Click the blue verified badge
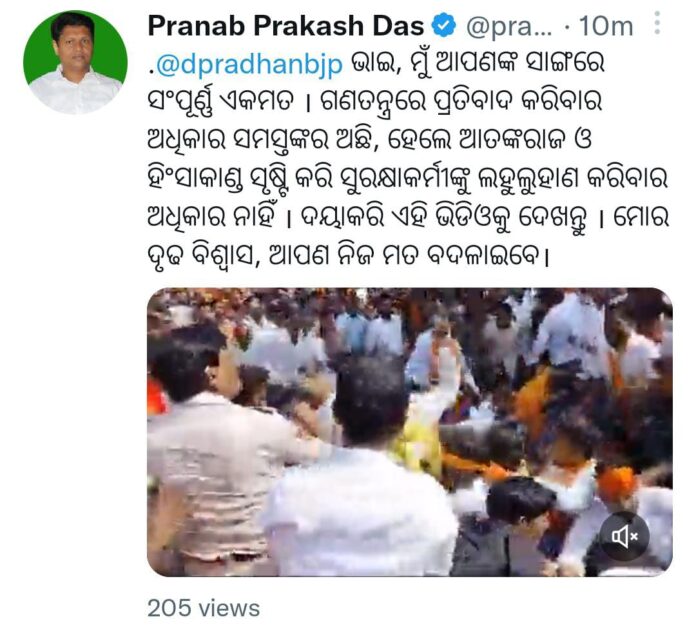This screenshot has width=696, height=637. [445, 26]
